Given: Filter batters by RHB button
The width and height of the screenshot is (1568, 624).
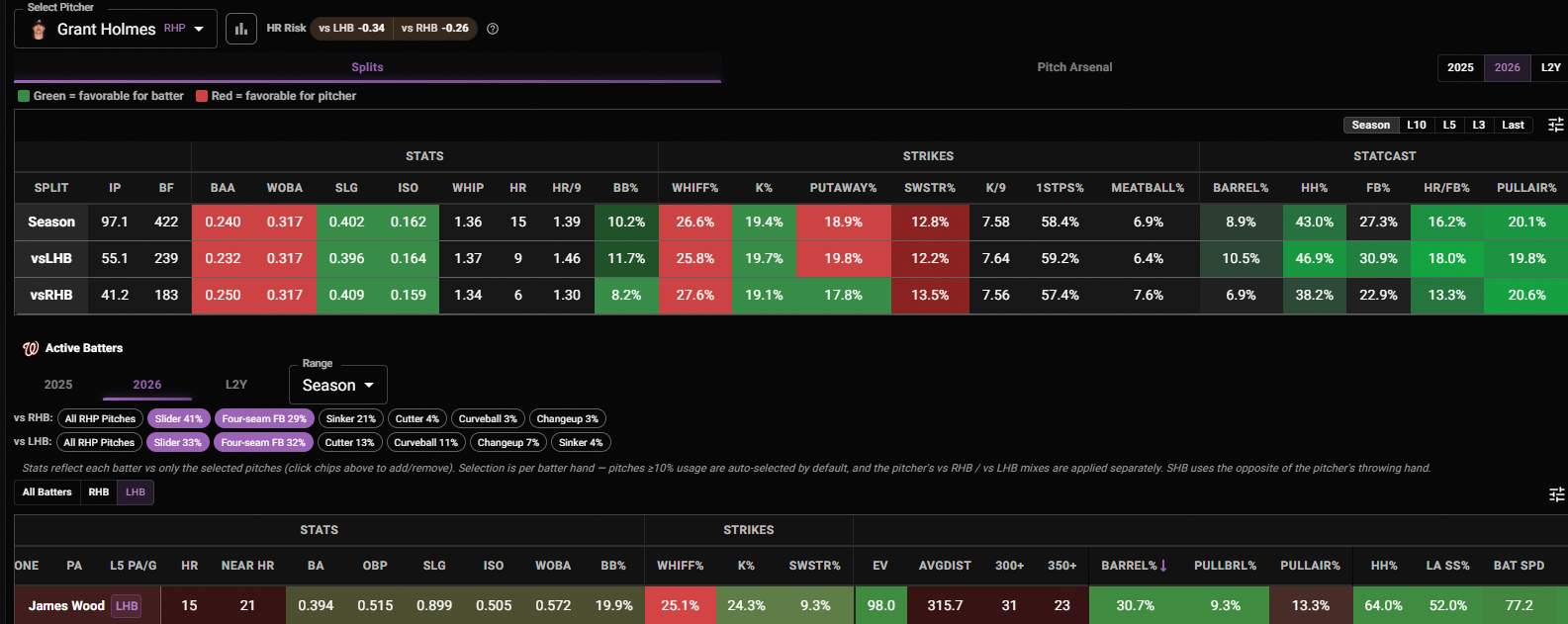Looking at the screenshot, I should tap(99, 491).
